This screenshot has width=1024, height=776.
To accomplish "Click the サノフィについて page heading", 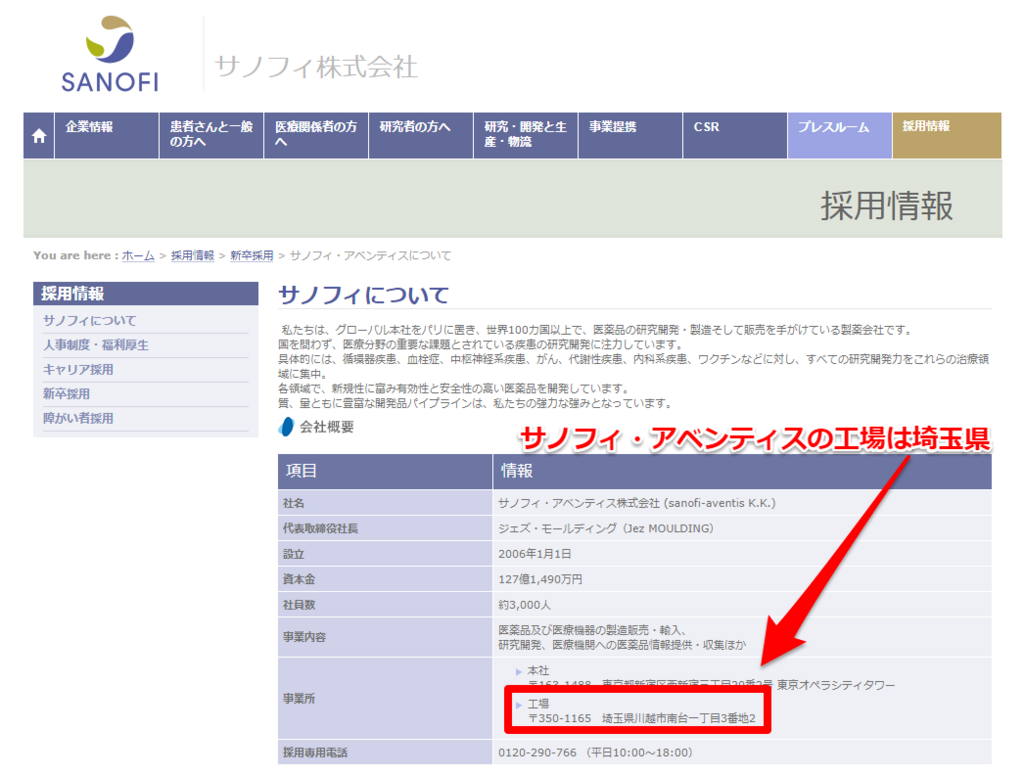I will (364, 295).
